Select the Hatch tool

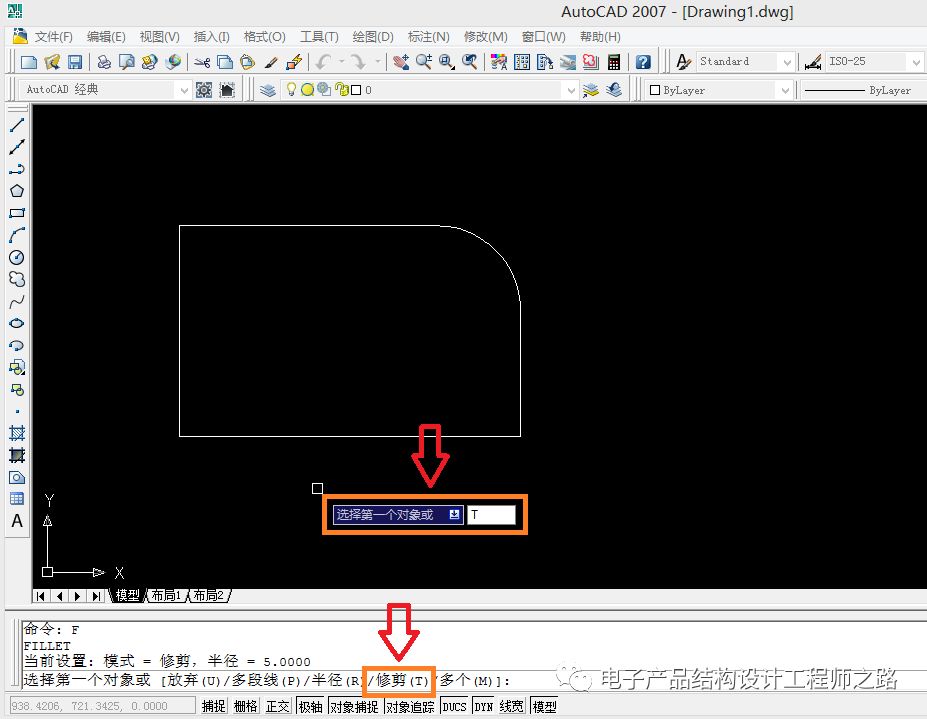tap(17, 433)
